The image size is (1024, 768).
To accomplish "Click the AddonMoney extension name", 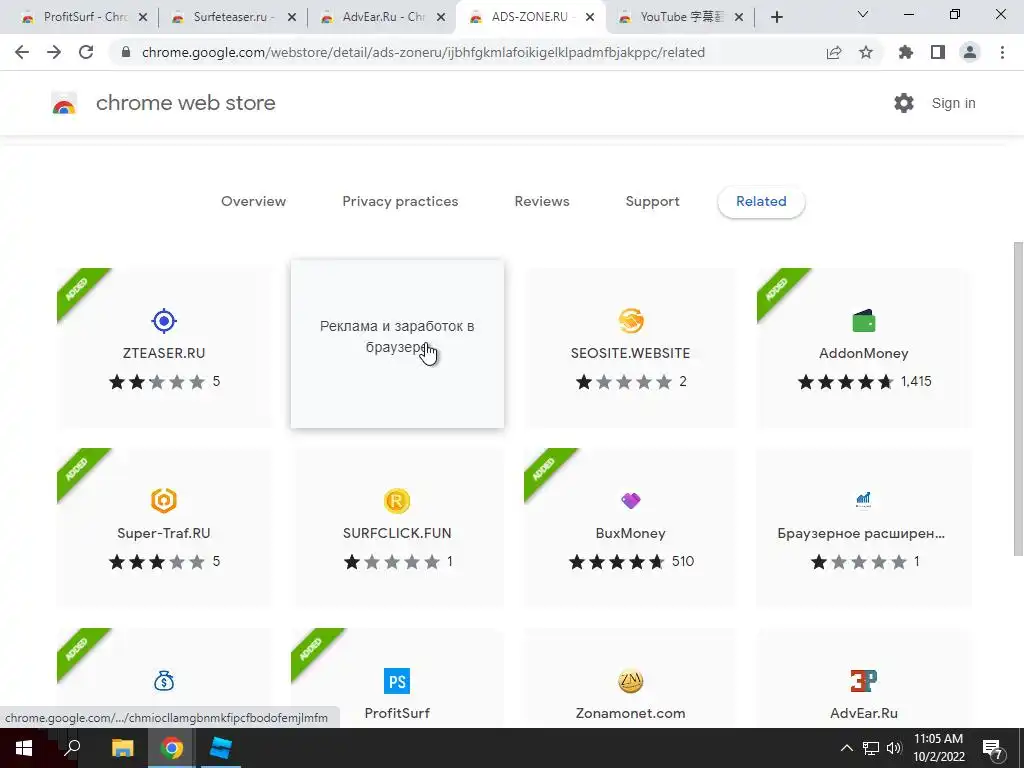I will tap(864, 353).
